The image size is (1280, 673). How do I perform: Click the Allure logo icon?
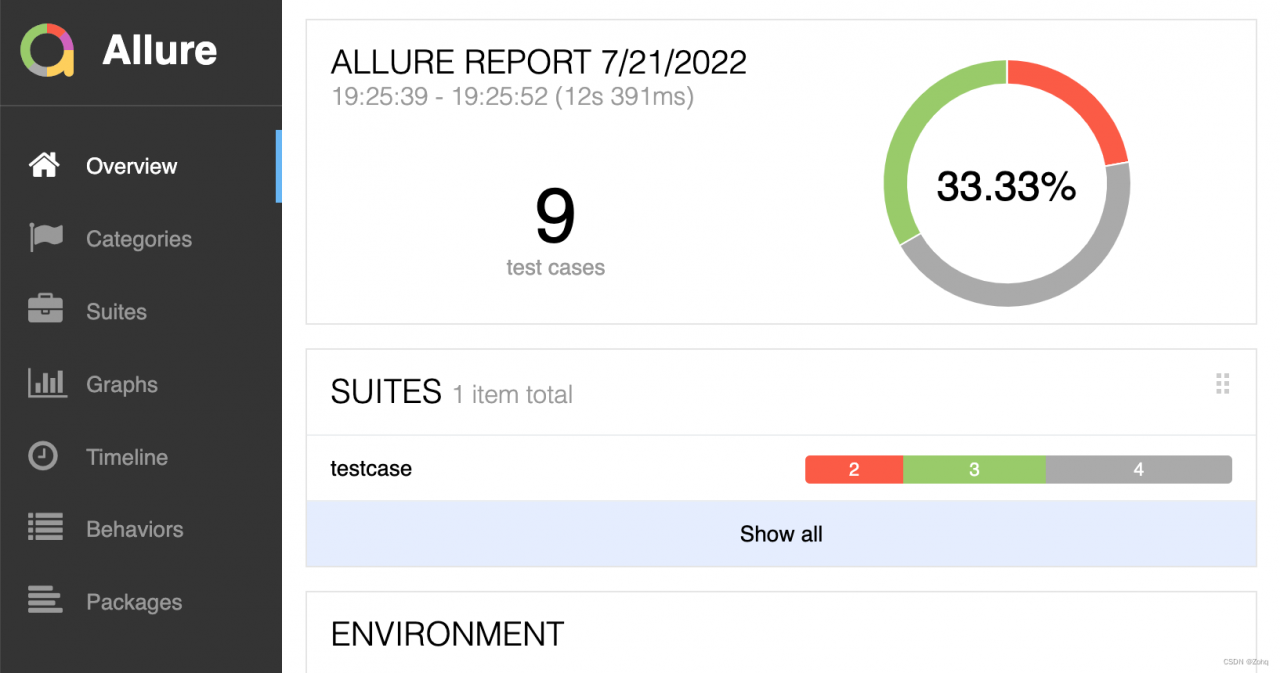click(x=47, y=50)
